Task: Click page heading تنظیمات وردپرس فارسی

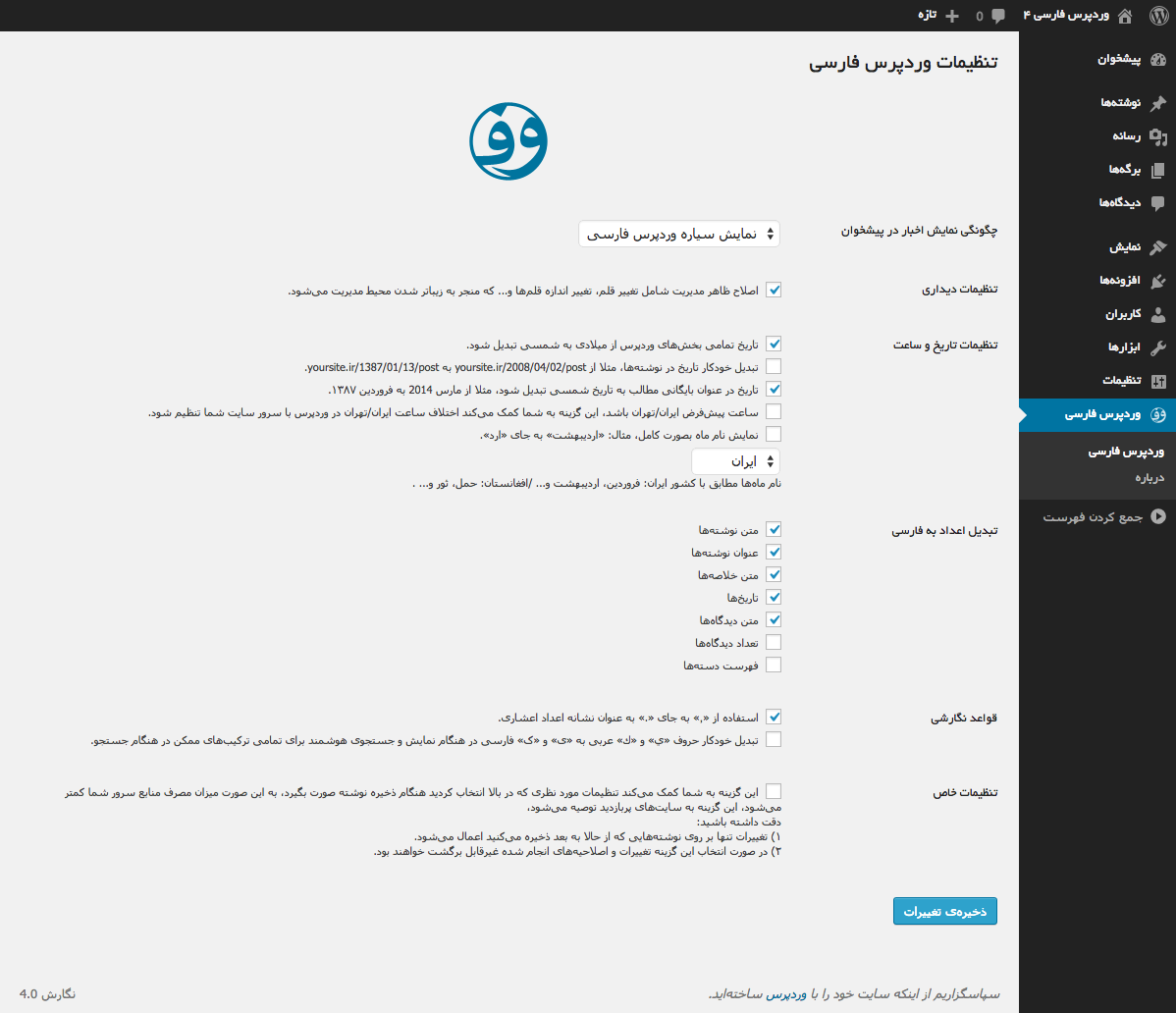Action: (x=903, y=62)
